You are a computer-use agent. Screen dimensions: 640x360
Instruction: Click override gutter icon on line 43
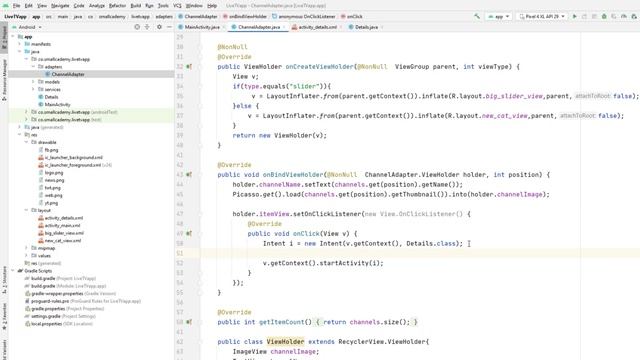tap(189, 175)
